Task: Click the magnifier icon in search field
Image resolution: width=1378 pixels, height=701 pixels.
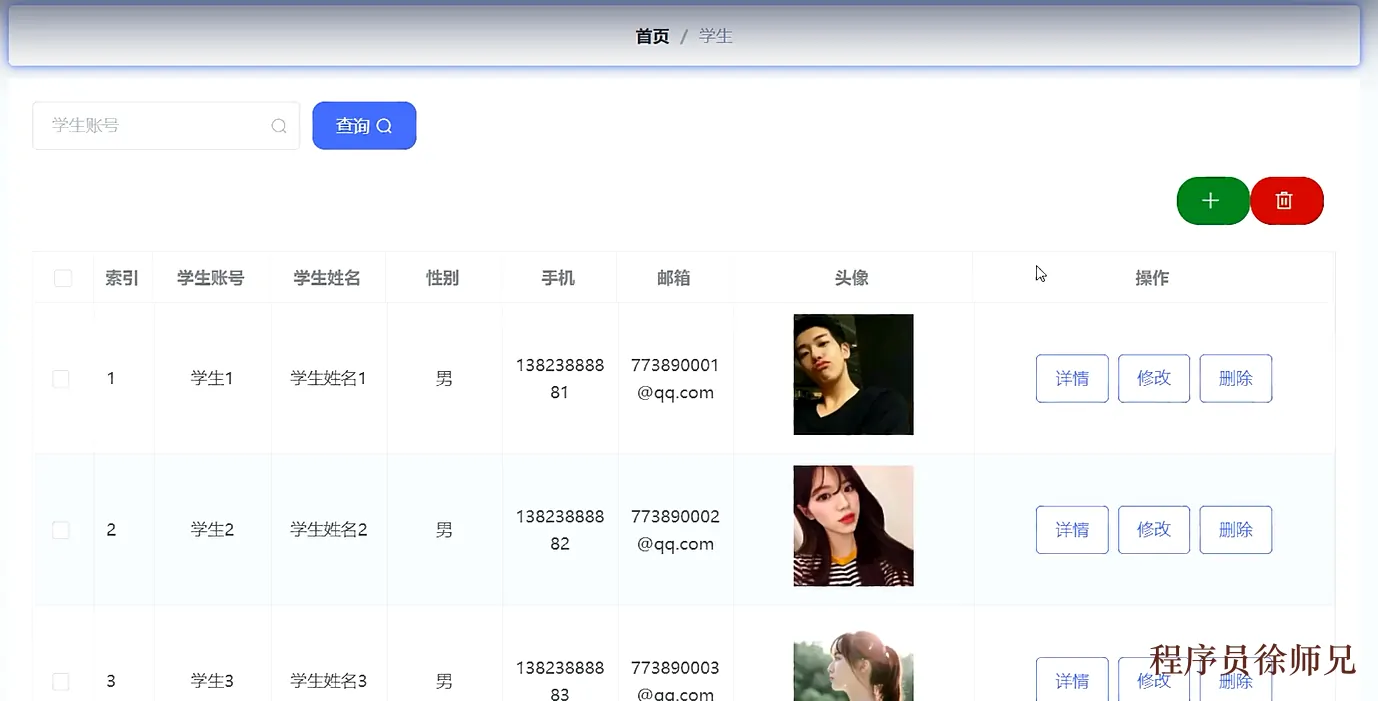Action: [279, 126]
